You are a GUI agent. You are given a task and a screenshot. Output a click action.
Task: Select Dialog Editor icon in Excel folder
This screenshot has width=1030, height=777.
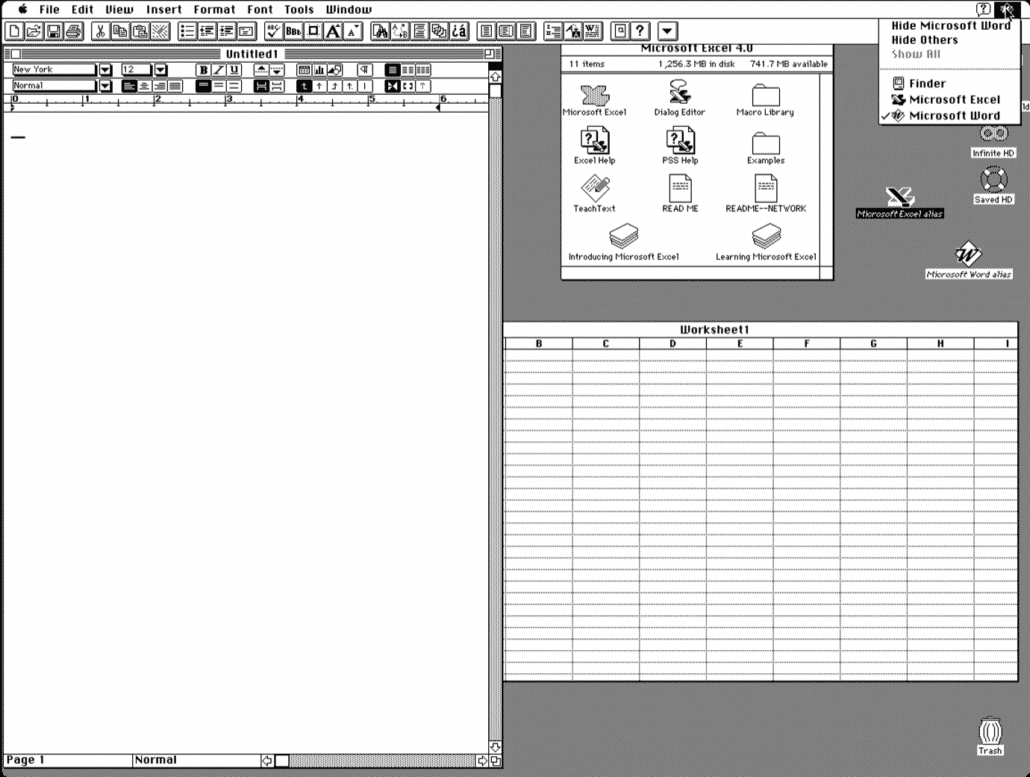679,99
